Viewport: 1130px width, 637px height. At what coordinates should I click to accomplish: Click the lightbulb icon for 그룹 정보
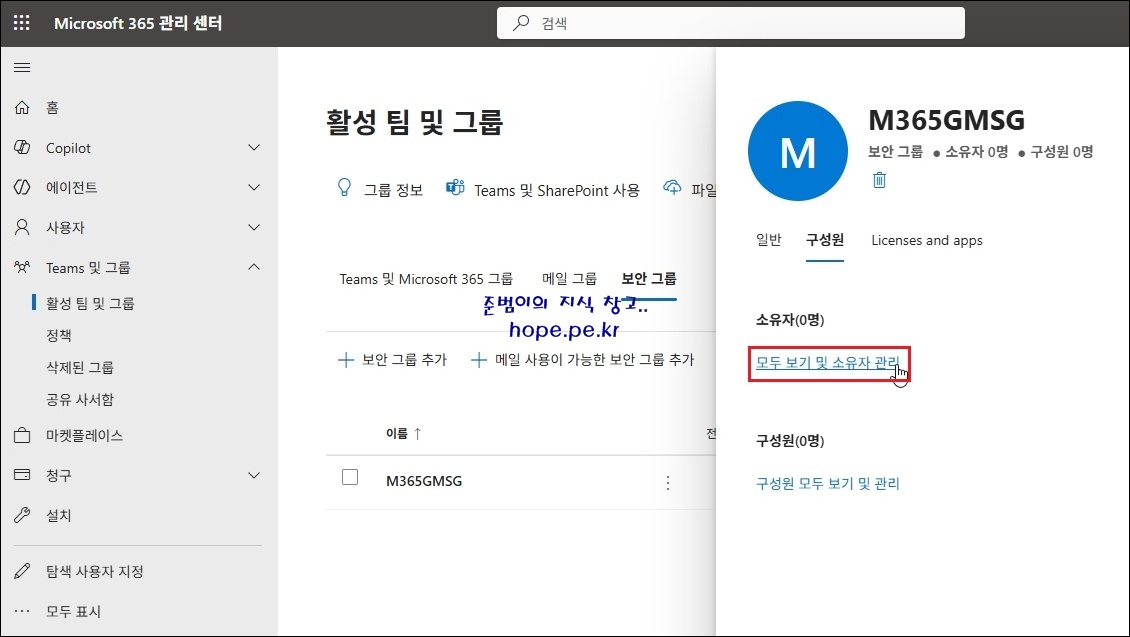point(344,188)
